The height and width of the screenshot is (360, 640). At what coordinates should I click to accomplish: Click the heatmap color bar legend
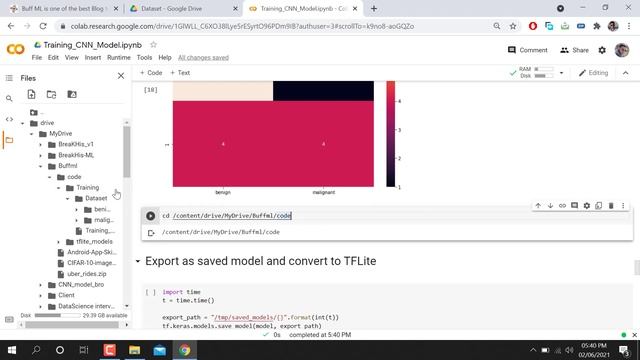391,134
